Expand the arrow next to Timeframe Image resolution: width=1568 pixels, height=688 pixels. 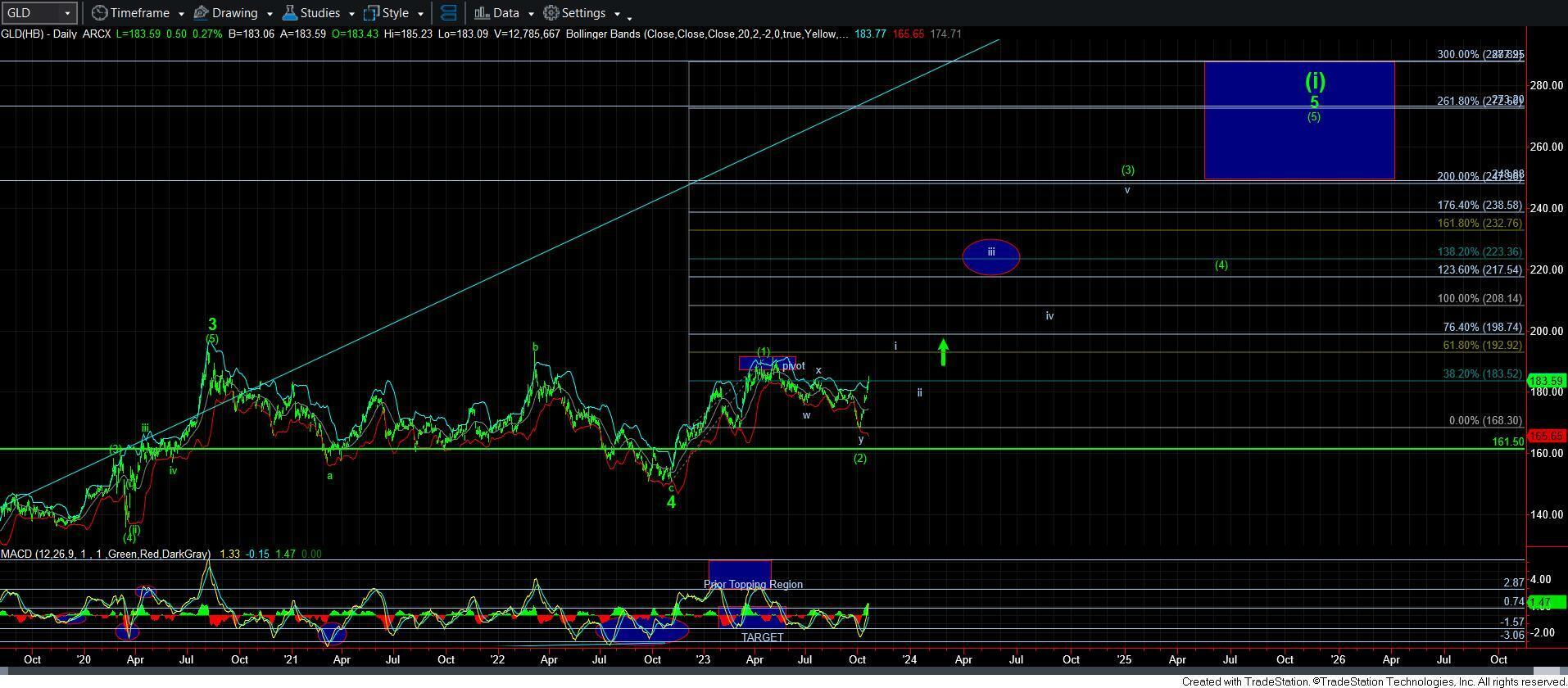click(x=180, y=14)
